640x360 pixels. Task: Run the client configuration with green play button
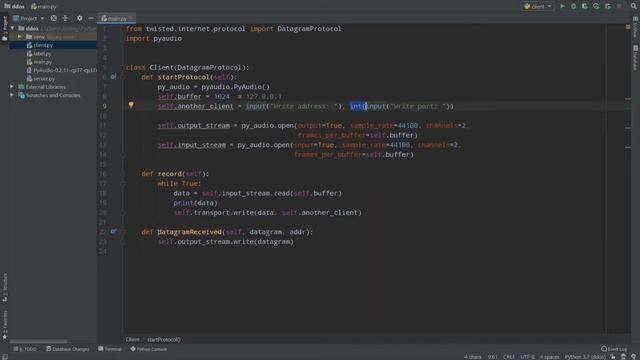562,6
